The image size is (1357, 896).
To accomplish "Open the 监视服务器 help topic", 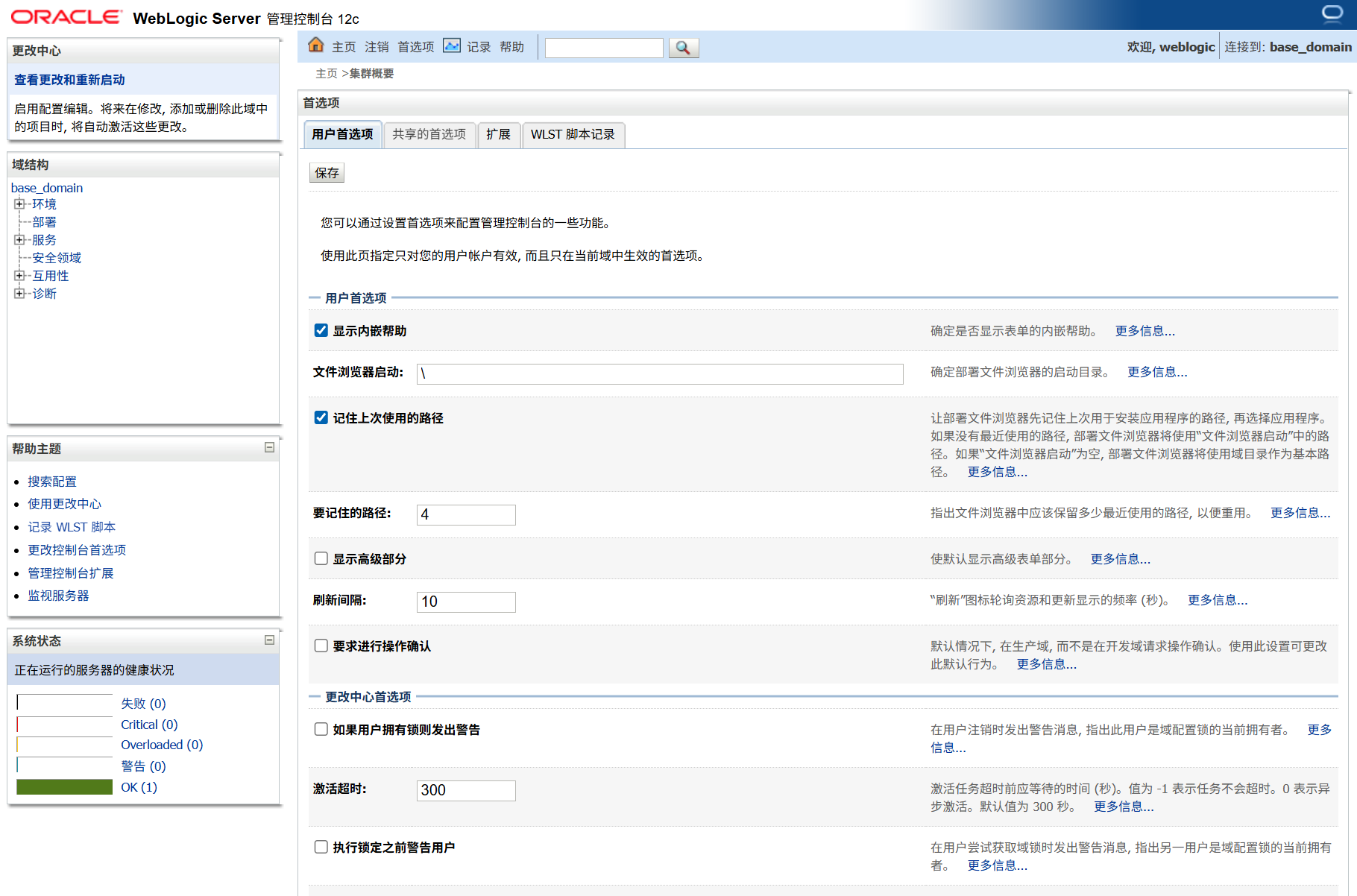I will (58, 596).
